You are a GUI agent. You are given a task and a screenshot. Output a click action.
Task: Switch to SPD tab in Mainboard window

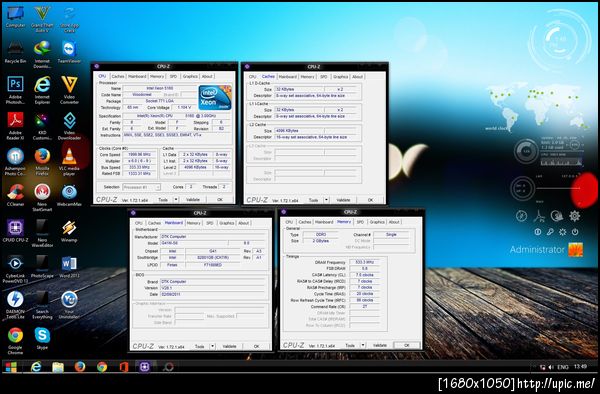click(x=209, y=223)
